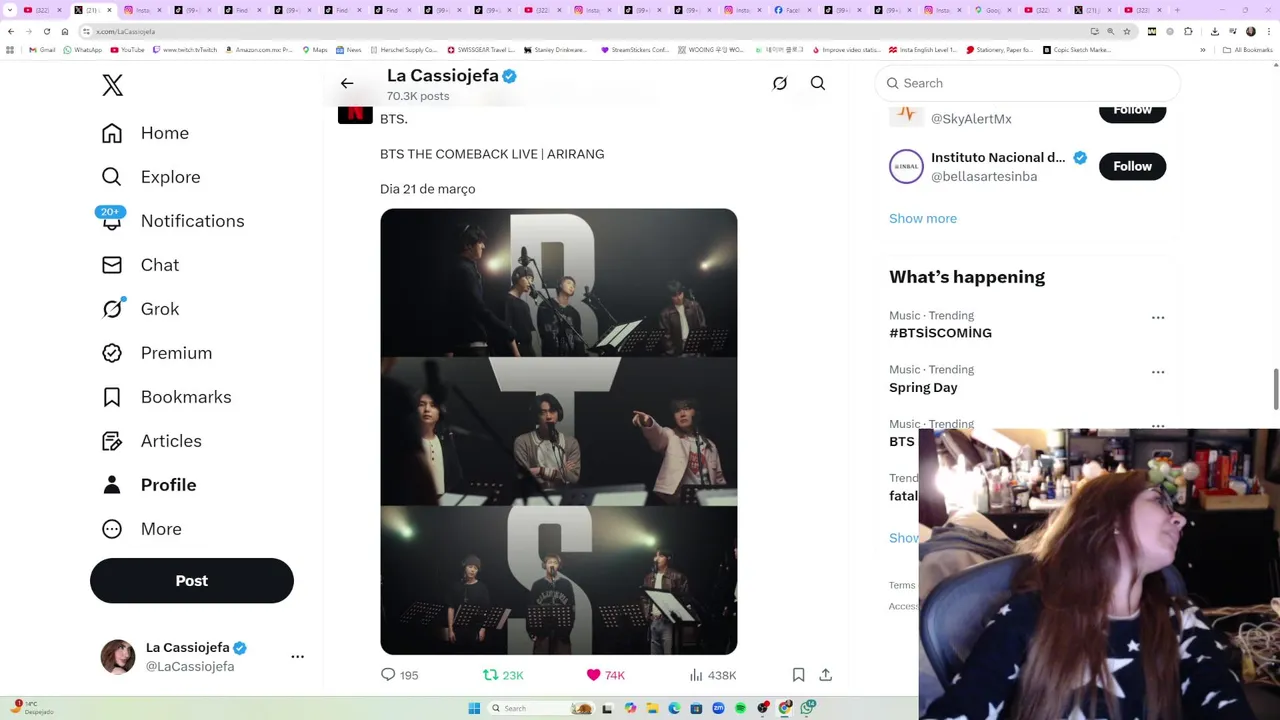Open Bookmarks in the sidebar
The width and height of the screenshot is (1280, 720).
(x=166, y=397)
